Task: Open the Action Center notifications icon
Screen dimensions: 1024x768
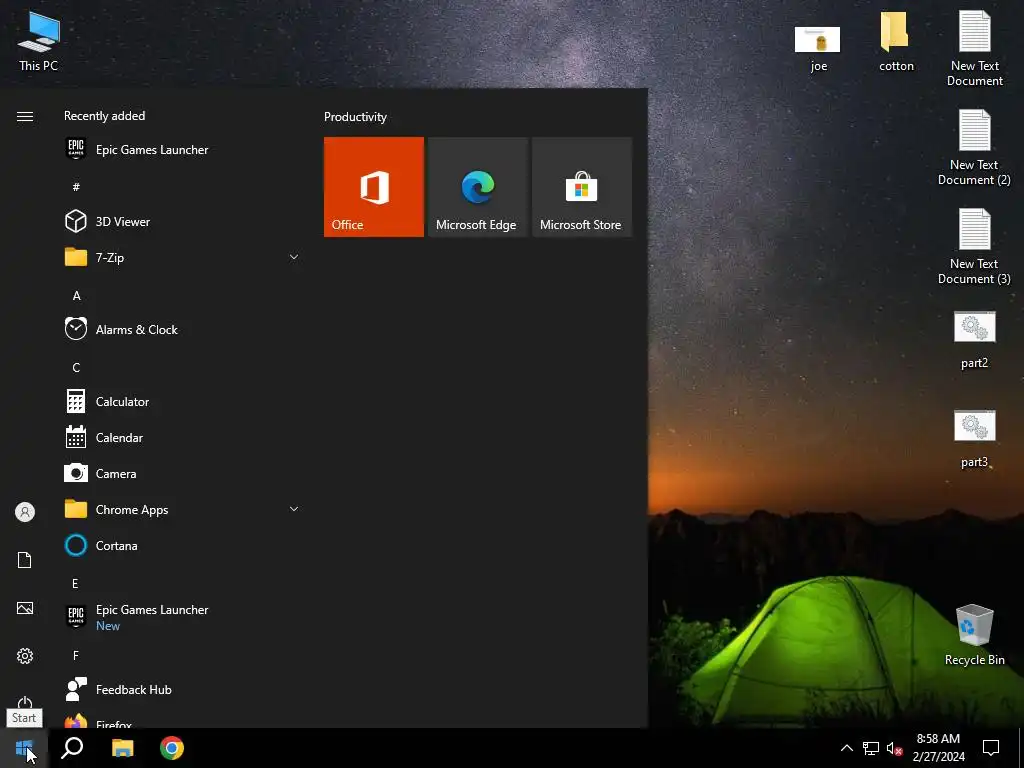Action: click(x=991, y=748)
